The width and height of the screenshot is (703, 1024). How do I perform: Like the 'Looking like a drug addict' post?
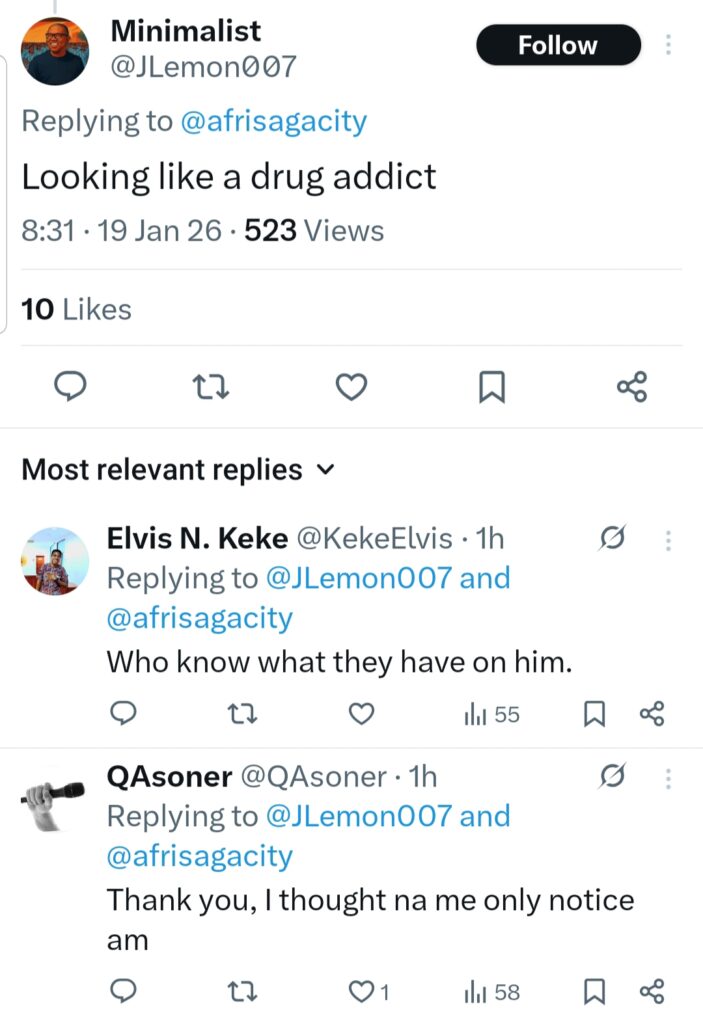click(x=350, y=387)
